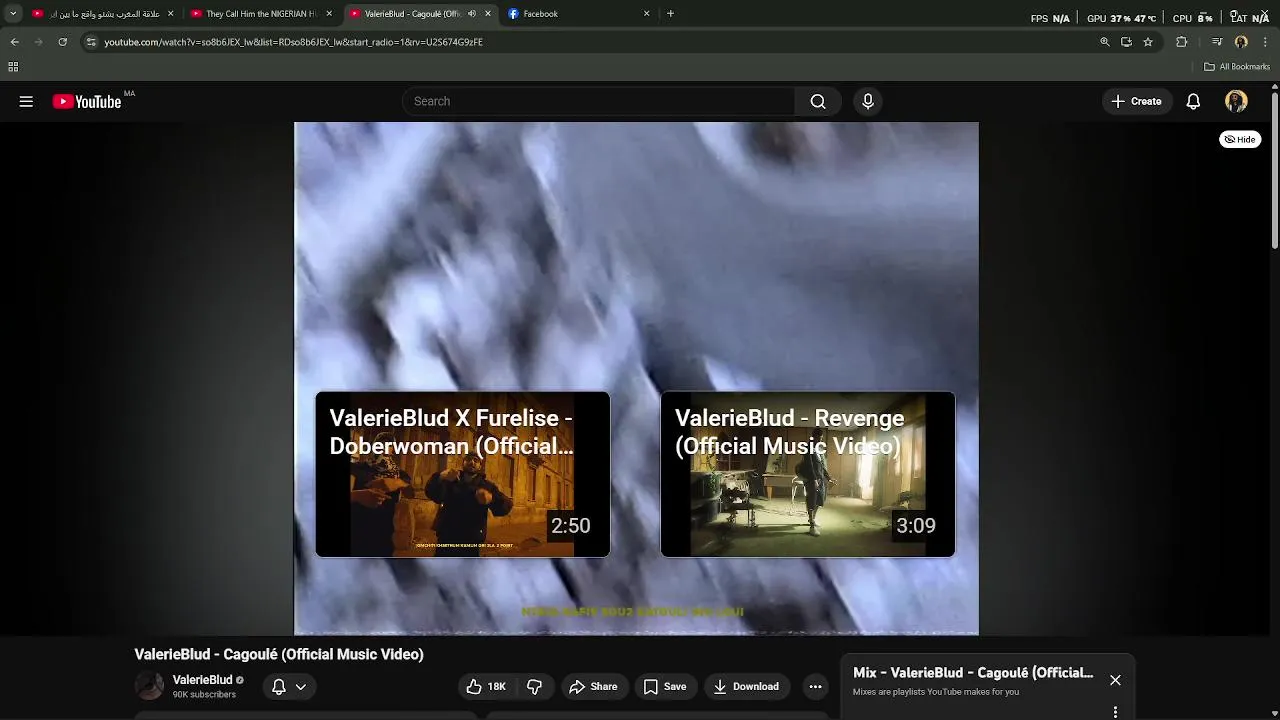Image resolution: width=1280 pixels, height=720 pixels.
Task: Open All Bookmarks folder
Action: tap(1237, 67)
